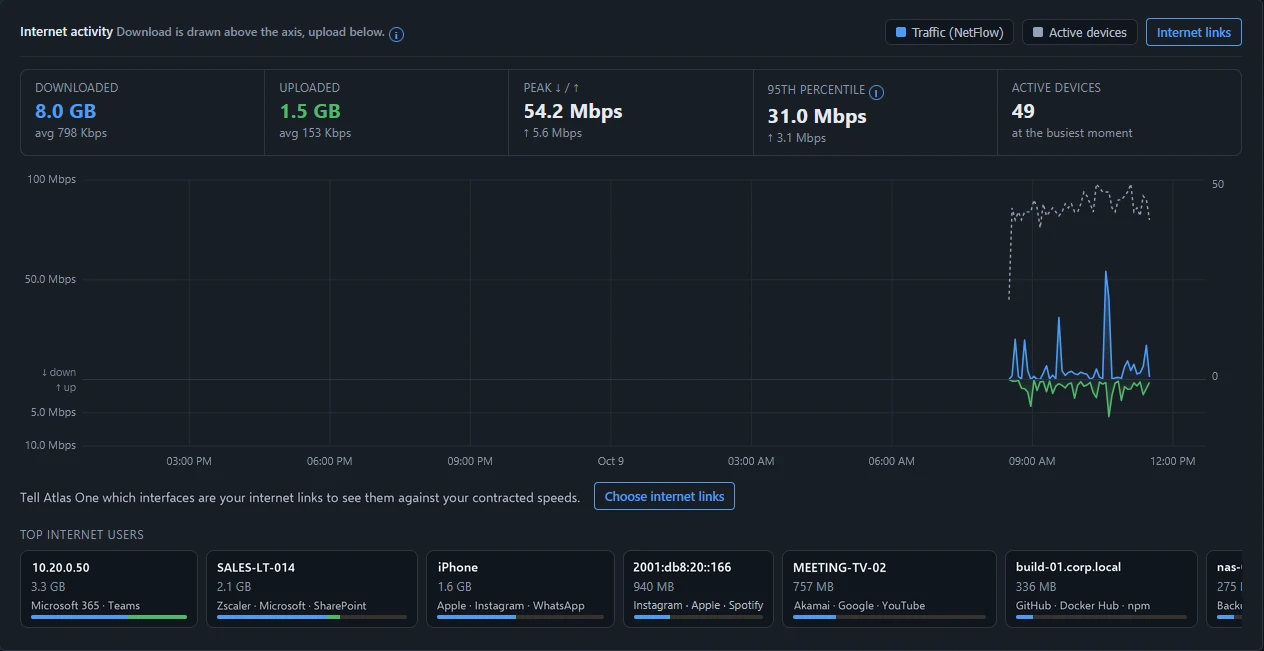This screenshot has width=1264, height=651.
Task: Click the Choose internet links button
Action: point(664,496)
